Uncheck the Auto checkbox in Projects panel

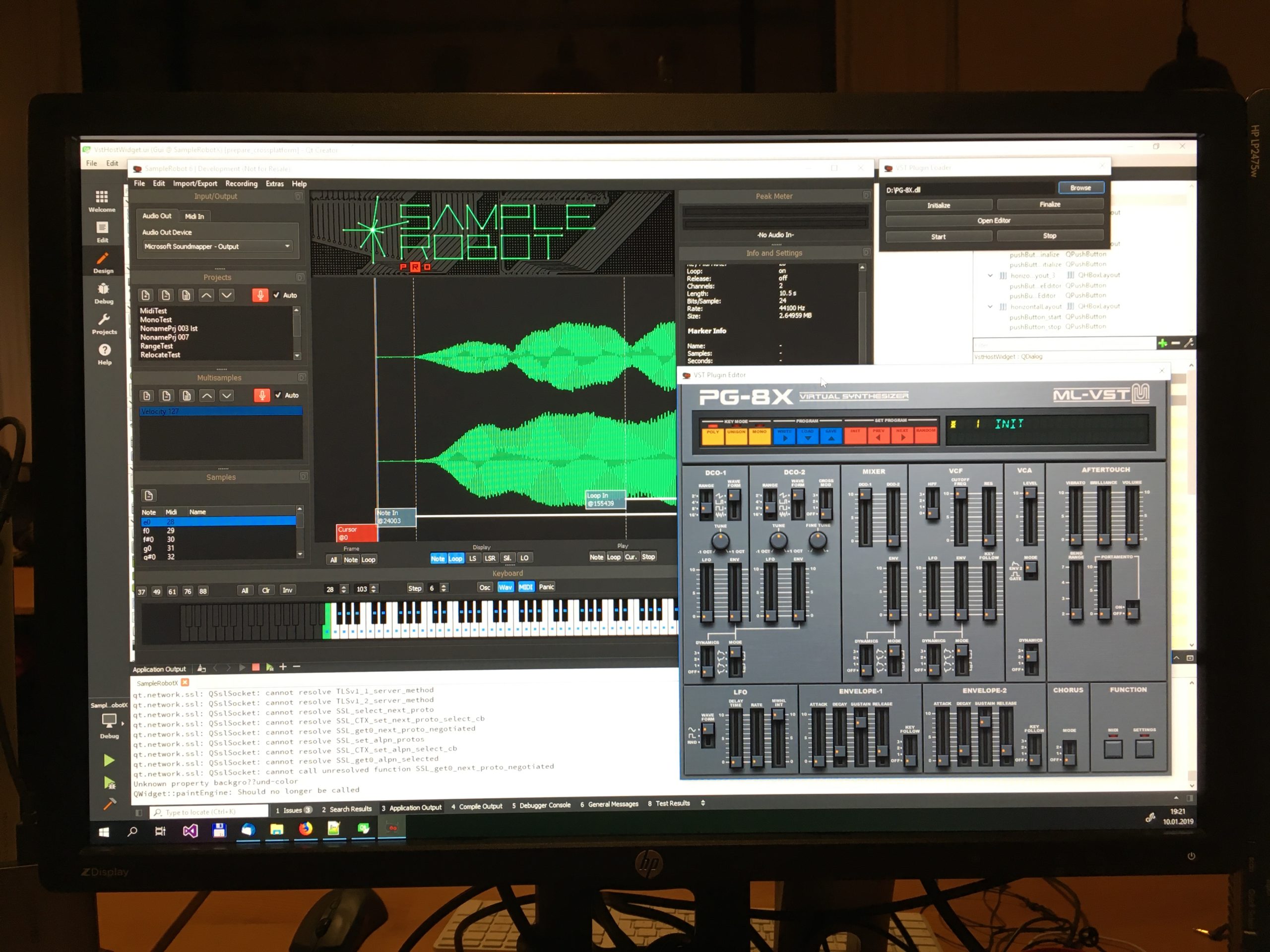(277, 295)
